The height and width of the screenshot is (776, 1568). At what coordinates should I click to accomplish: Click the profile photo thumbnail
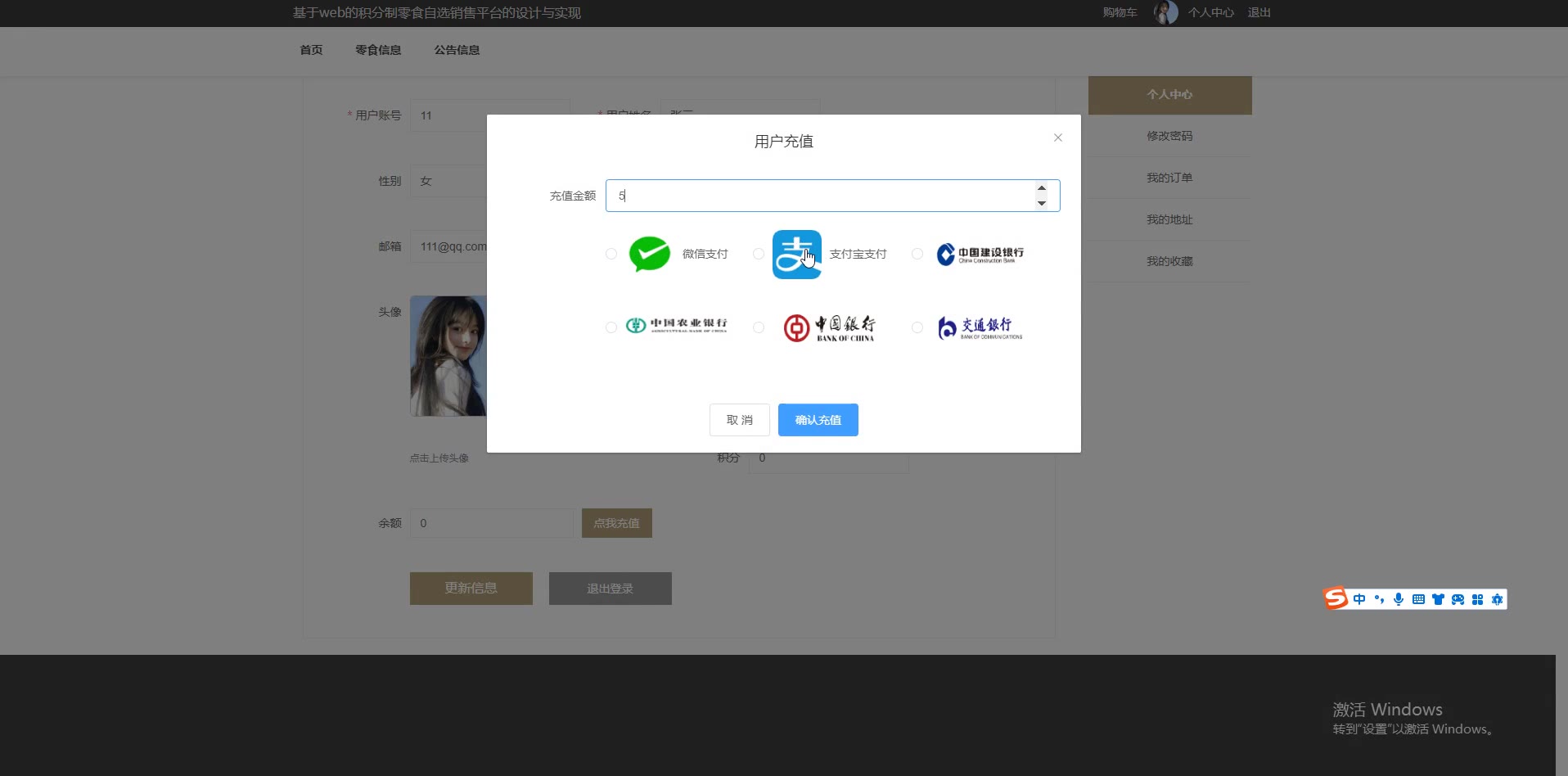pos(448,356)
